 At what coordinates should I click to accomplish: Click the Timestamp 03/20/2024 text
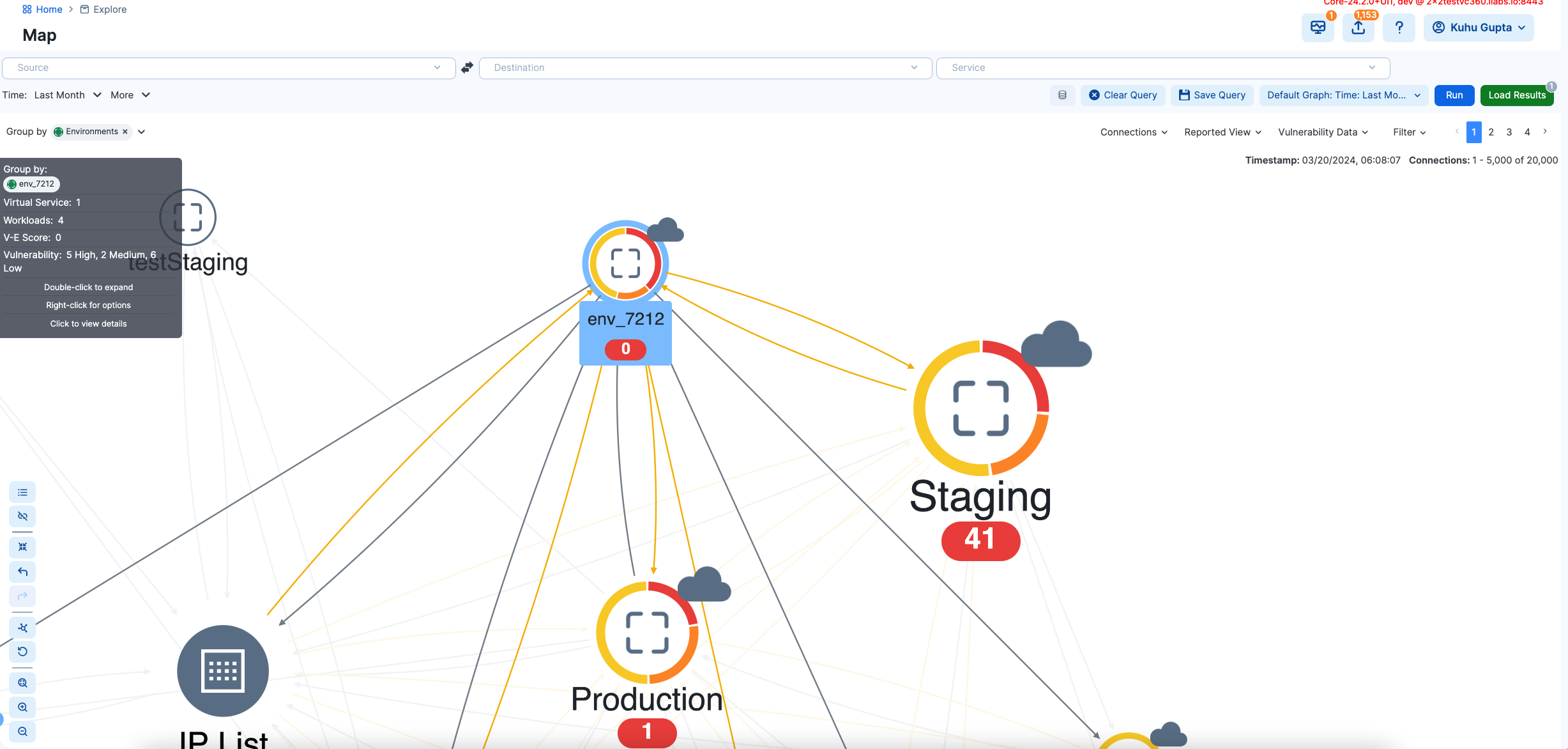[x=1323, y=160]
